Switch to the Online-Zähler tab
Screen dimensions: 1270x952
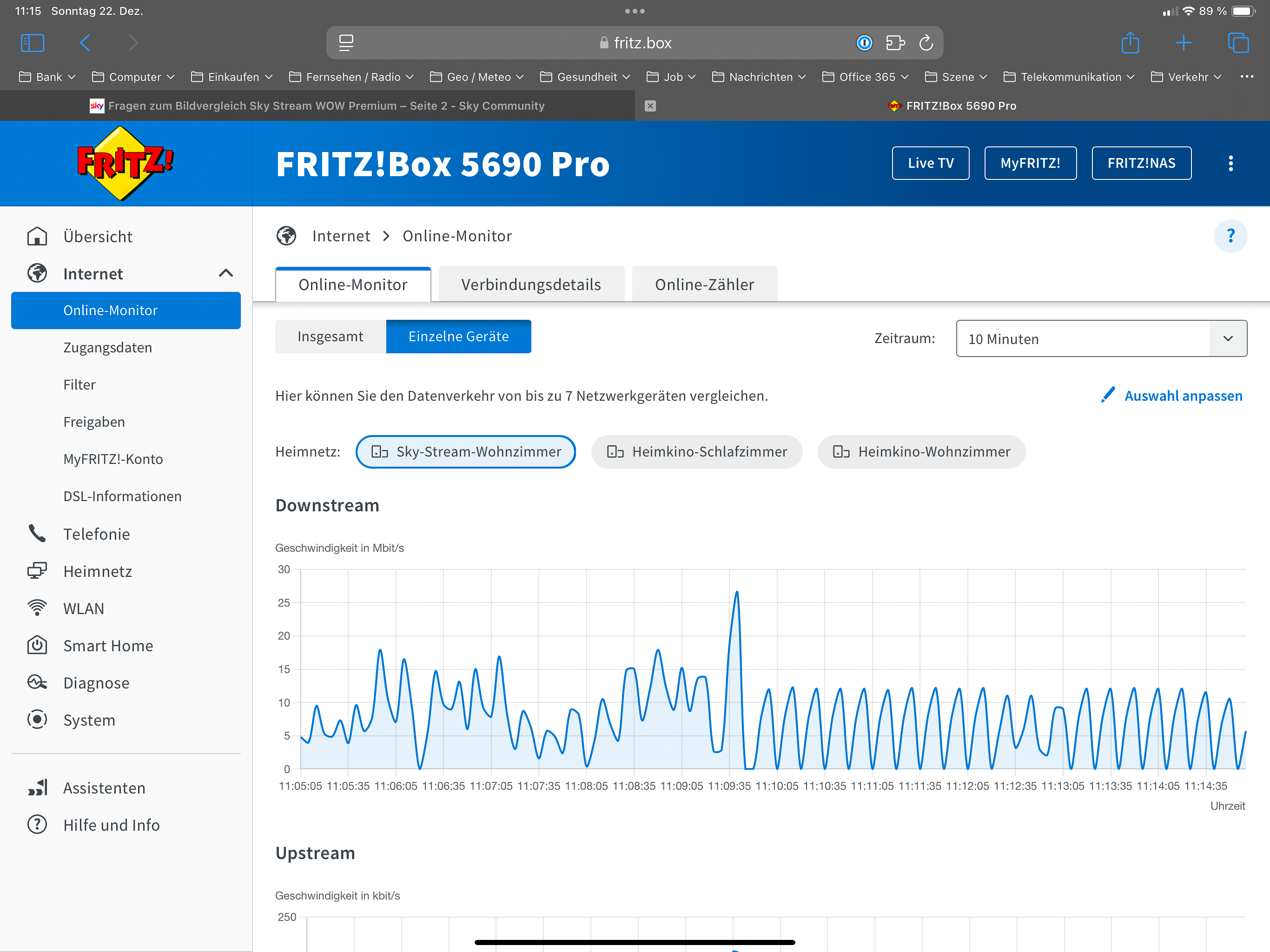tap(704, 284)
